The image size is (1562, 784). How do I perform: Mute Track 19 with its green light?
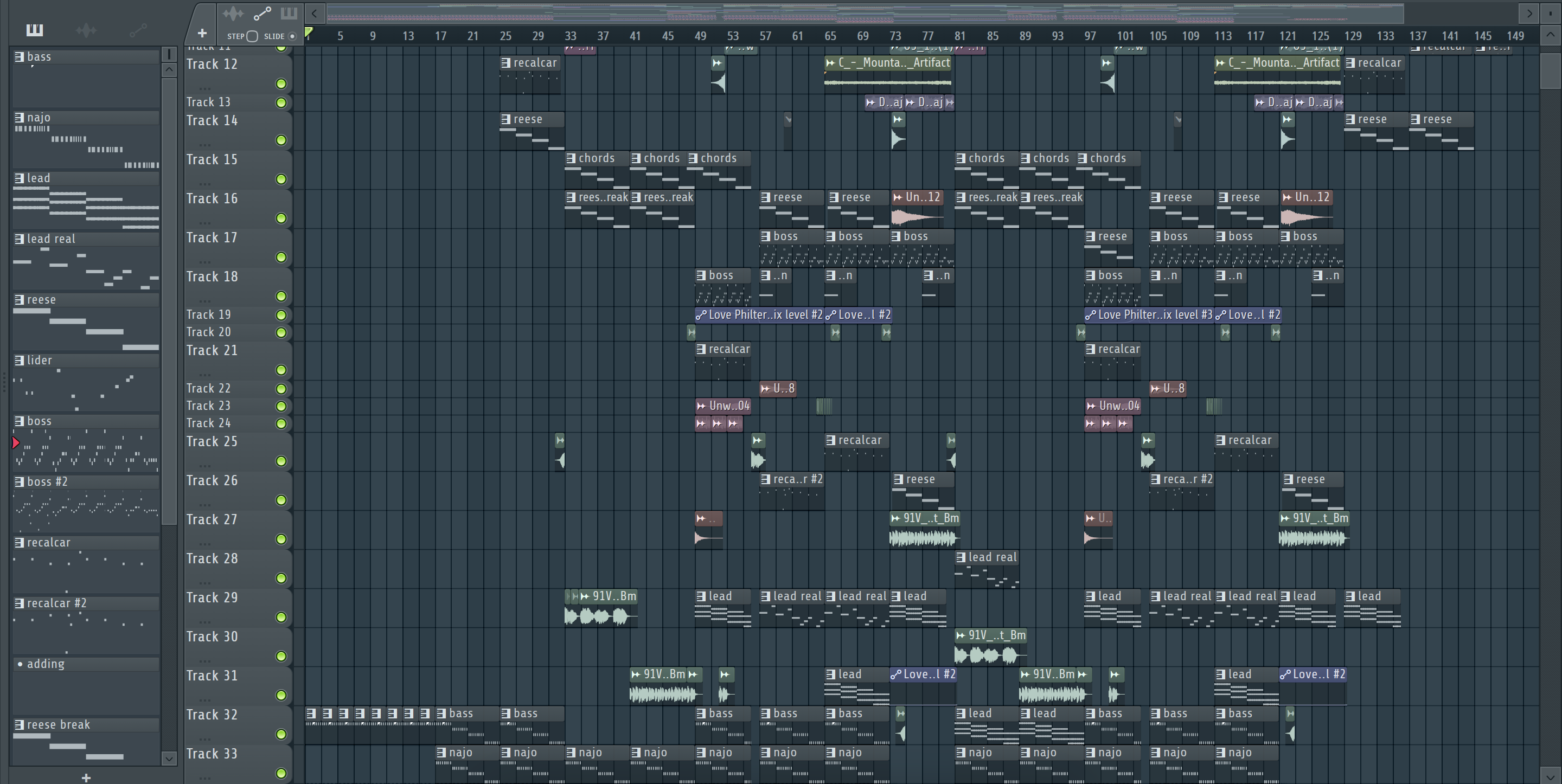[x=281, y=316]
